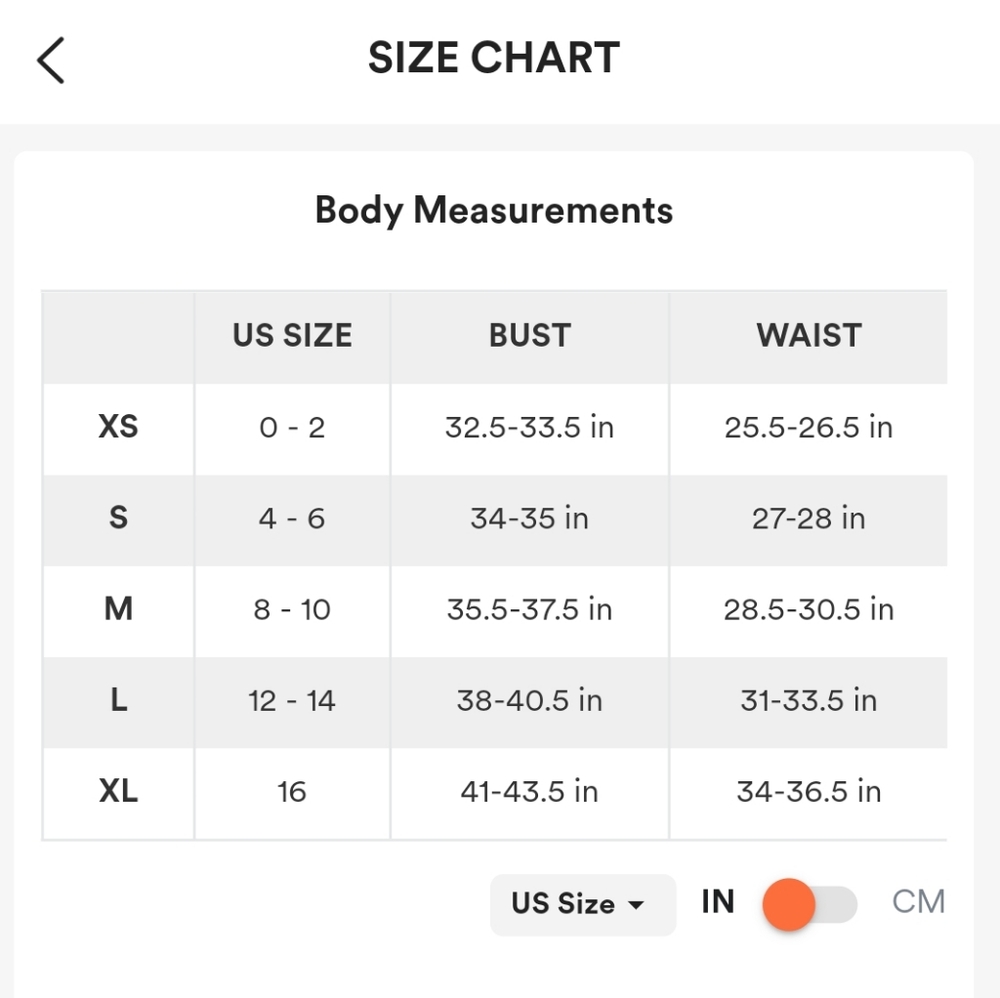
Task: Click the BUST column header
Action: coord(529,336)
